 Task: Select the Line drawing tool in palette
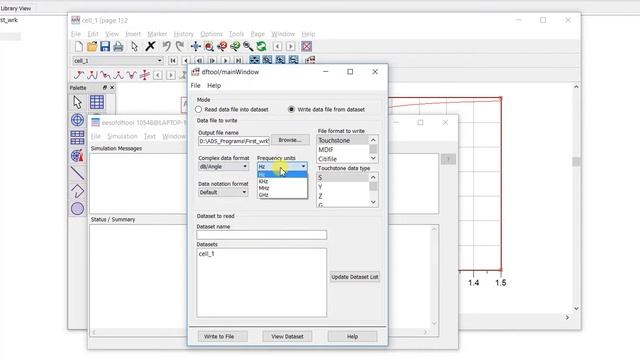click(x=77, y=173)
